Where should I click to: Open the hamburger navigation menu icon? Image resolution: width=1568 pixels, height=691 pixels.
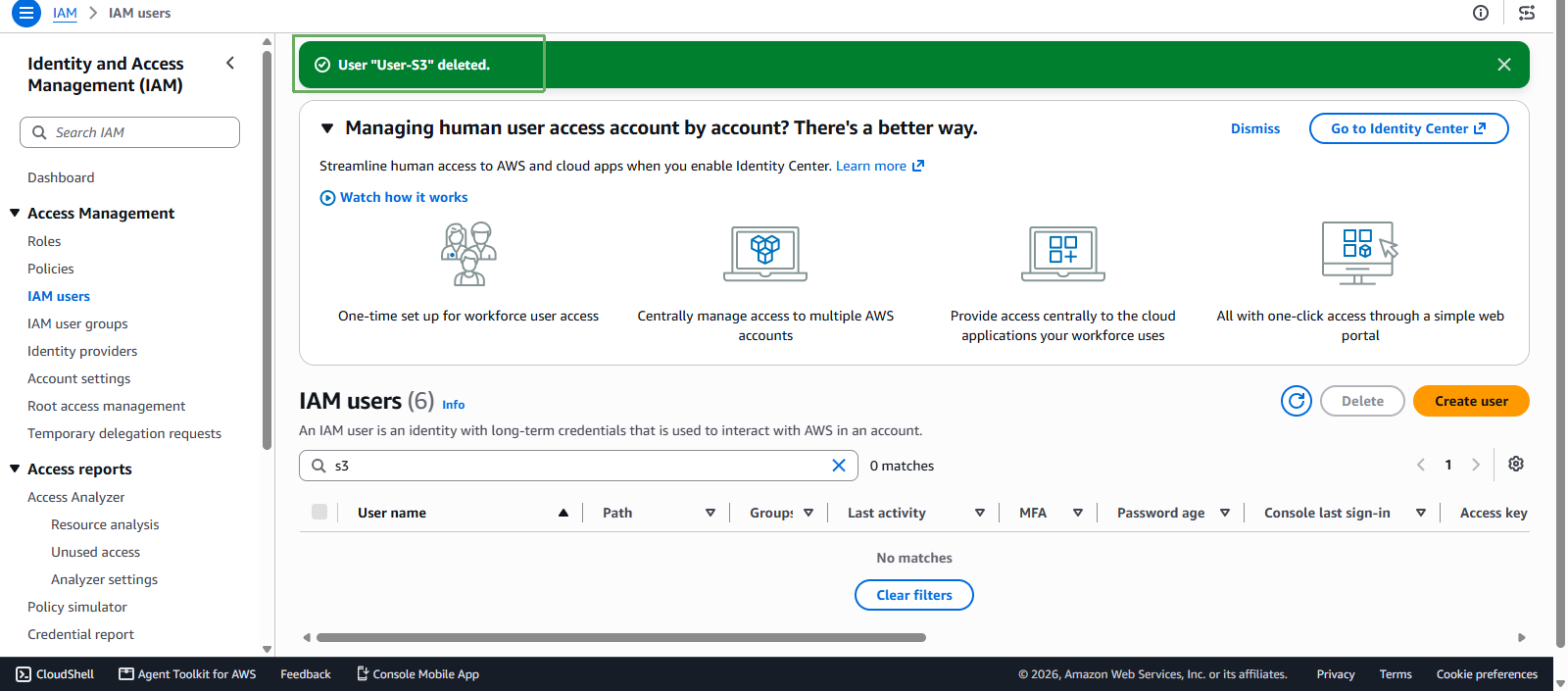(x=26, y=14)
